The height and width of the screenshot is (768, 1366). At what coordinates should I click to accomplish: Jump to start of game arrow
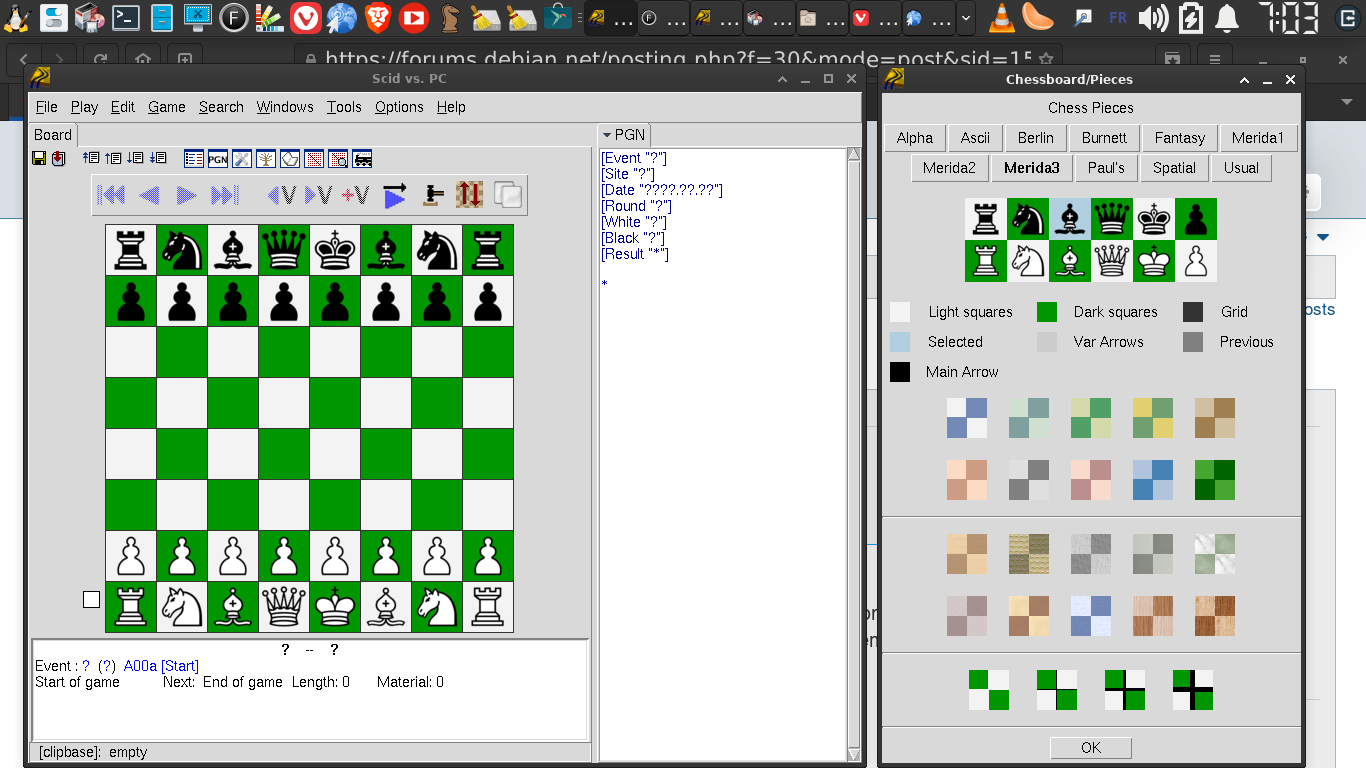click(x=111, y=195)
